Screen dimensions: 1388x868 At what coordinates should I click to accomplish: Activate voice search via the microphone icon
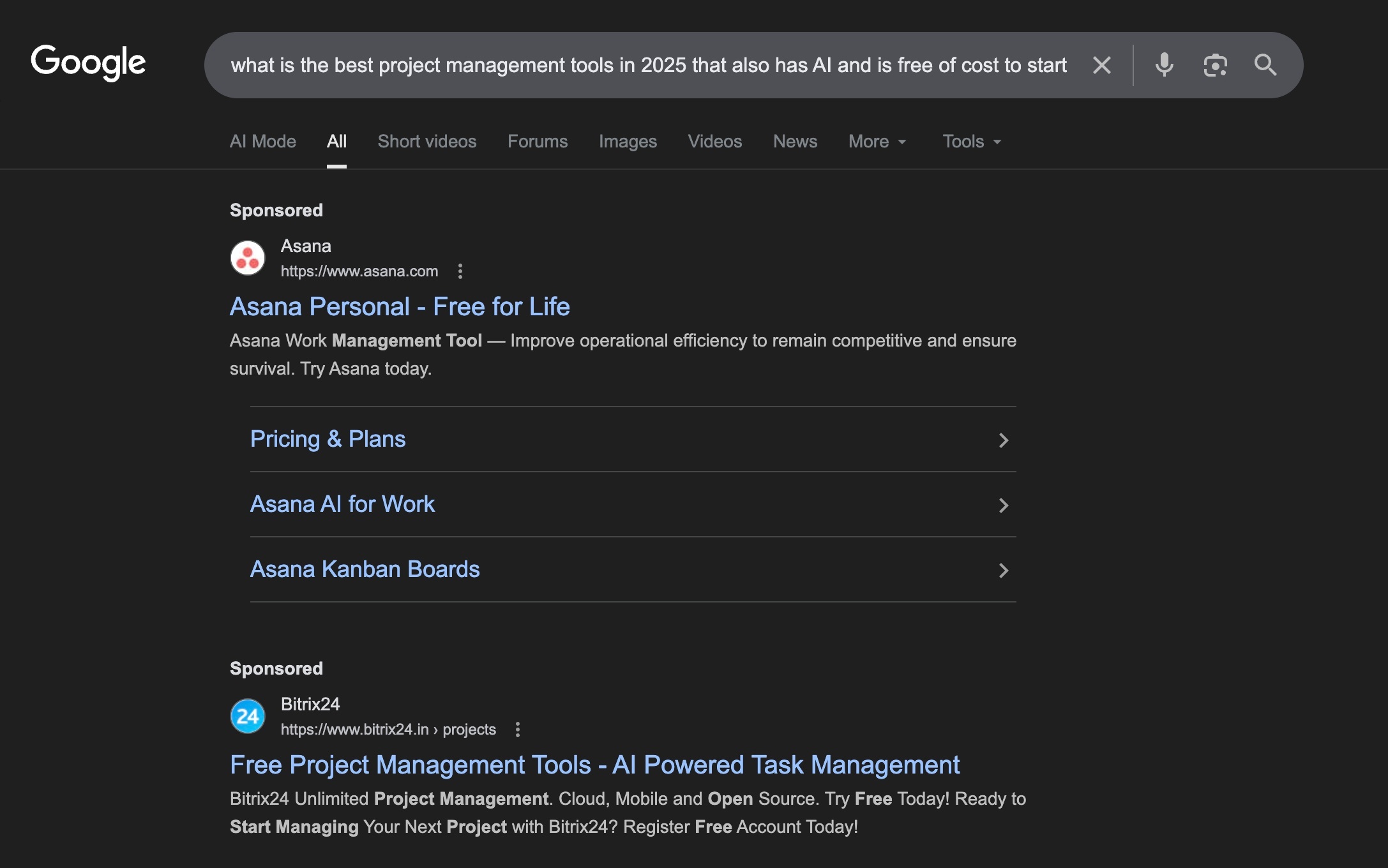(1163, 64)
